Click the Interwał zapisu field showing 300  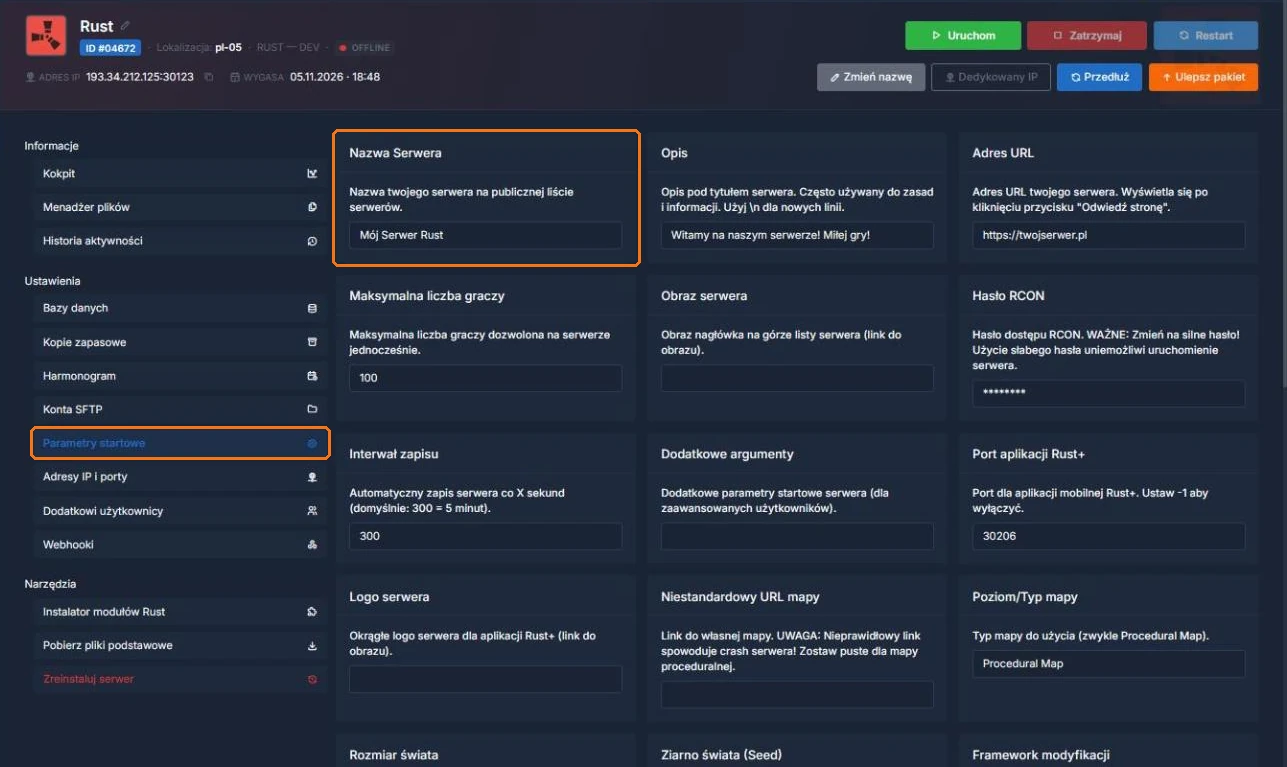486,536
